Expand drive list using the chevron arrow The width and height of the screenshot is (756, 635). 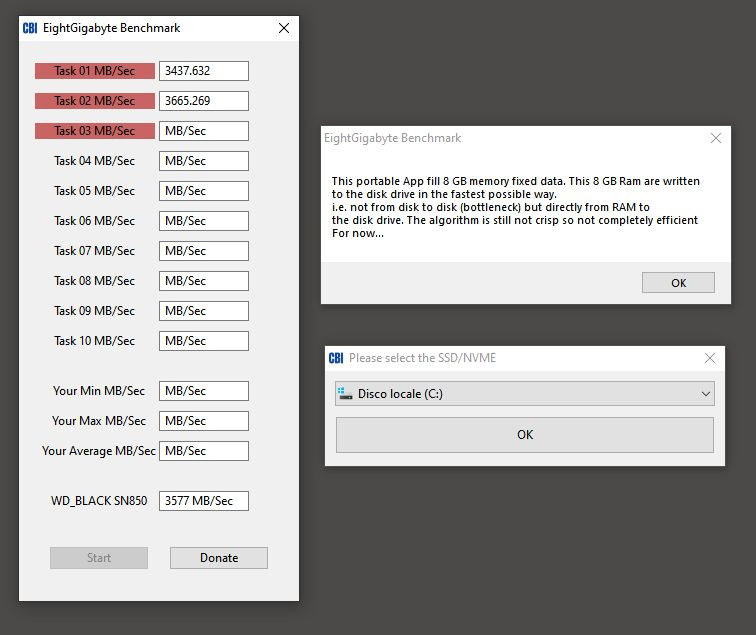pyautogui.click(x=705, y=394)
